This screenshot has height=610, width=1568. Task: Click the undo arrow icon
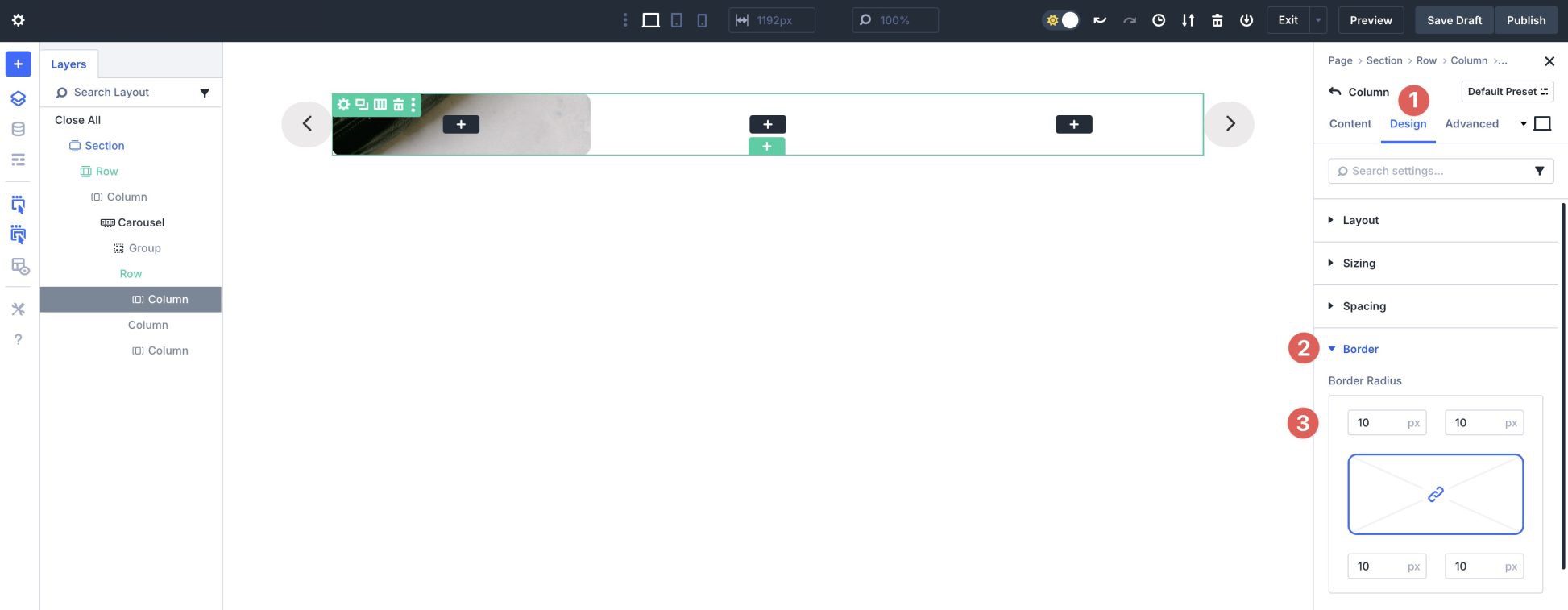[x=1100, y=20]
